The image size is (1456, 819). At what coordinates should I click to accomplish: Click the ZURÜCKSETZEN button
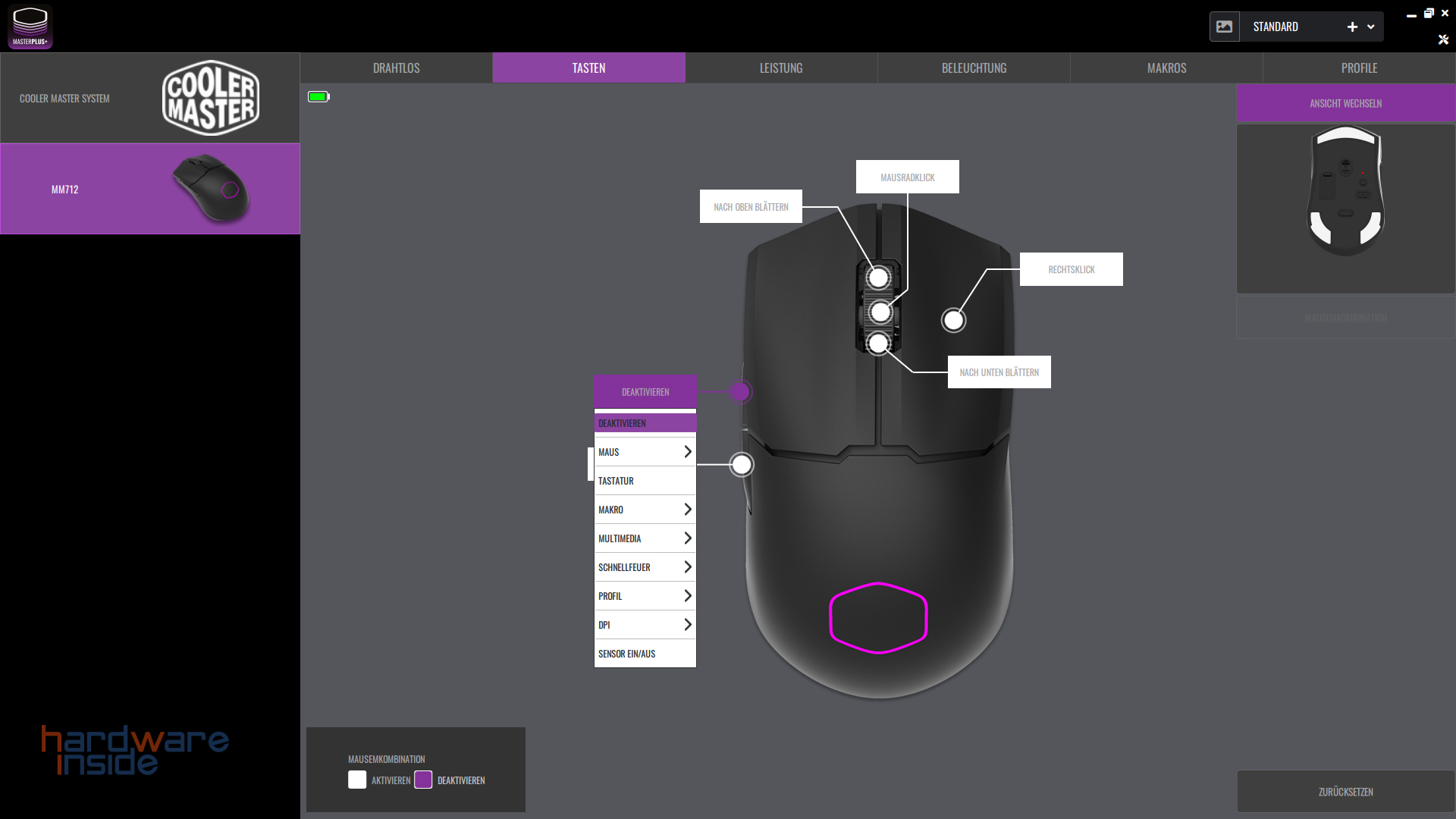click(x=1345, y=791)
